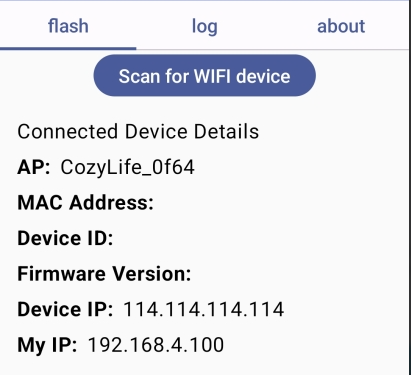Select the 114.114.114.114 device IP value
411x375 pixels.
pyautogui.click(x=204, y=309)
